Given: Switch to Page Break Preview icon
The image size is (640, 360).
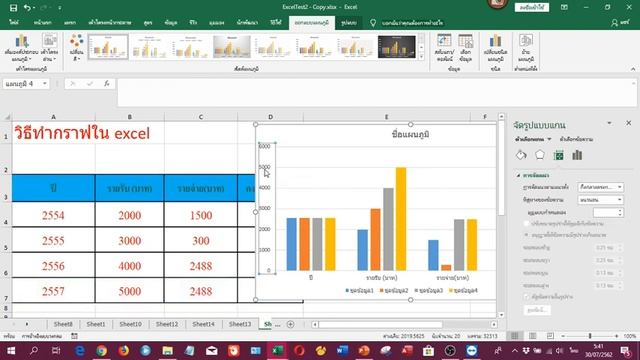Looking at the screenshot, I should click(550, 336).
